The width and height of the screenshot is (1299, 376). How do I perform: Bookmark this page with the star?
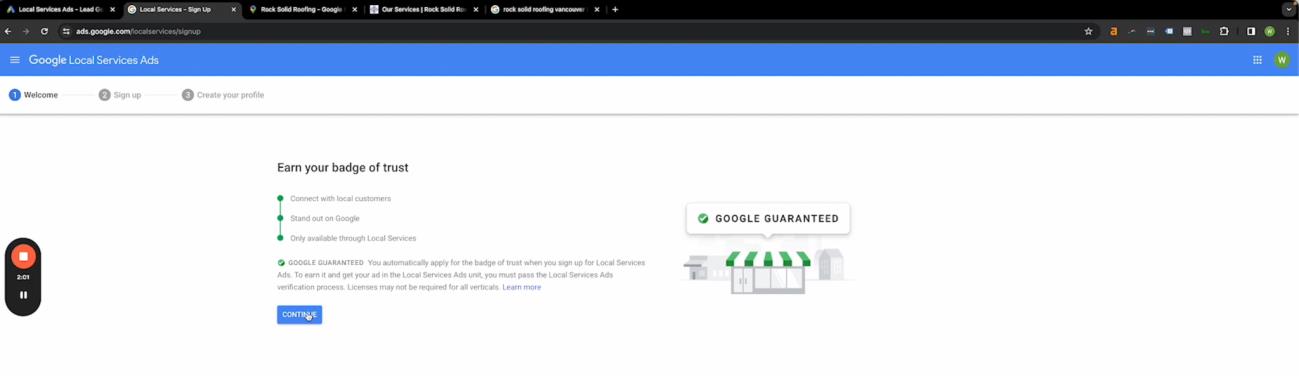click(x=1088, y=31)
